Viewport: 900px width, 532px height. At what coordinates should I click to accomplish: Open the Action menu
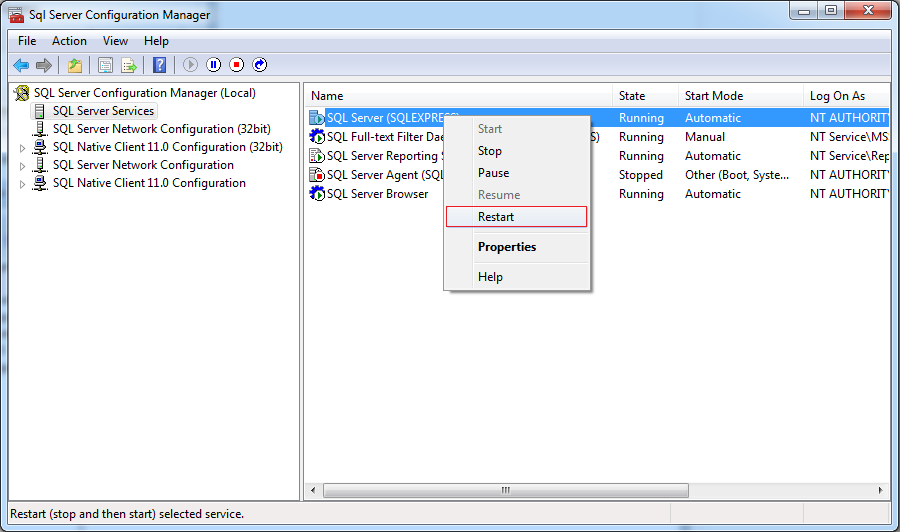(69, 41)
